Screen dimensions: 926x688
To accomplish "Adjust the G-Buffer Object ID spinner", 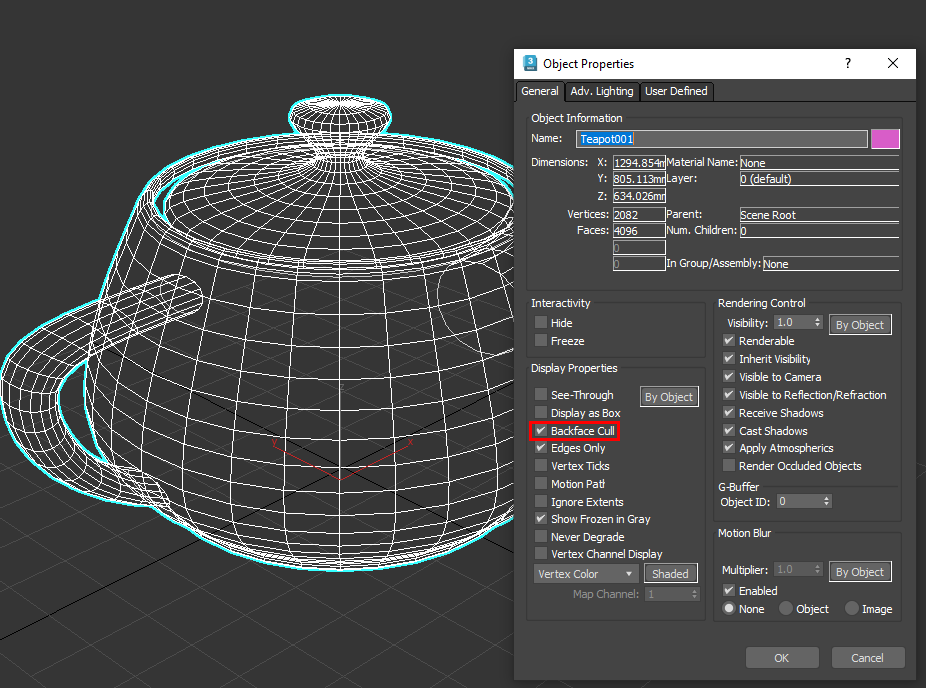I will click(x=826, y=501).
